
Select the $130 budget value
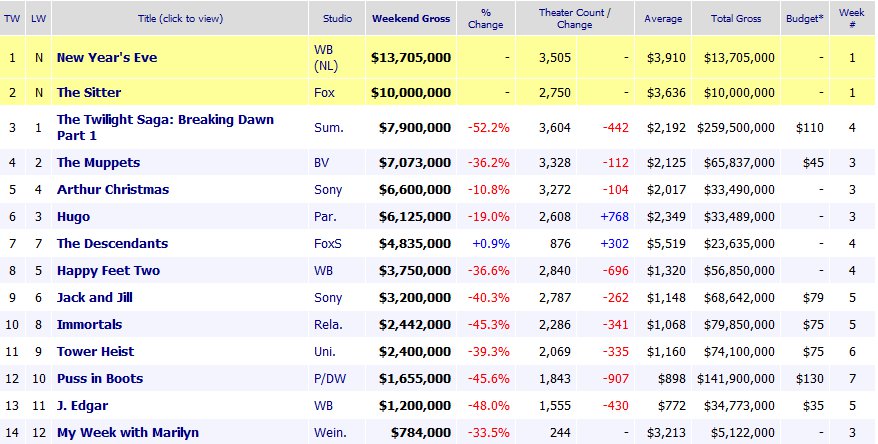[810, 379]
